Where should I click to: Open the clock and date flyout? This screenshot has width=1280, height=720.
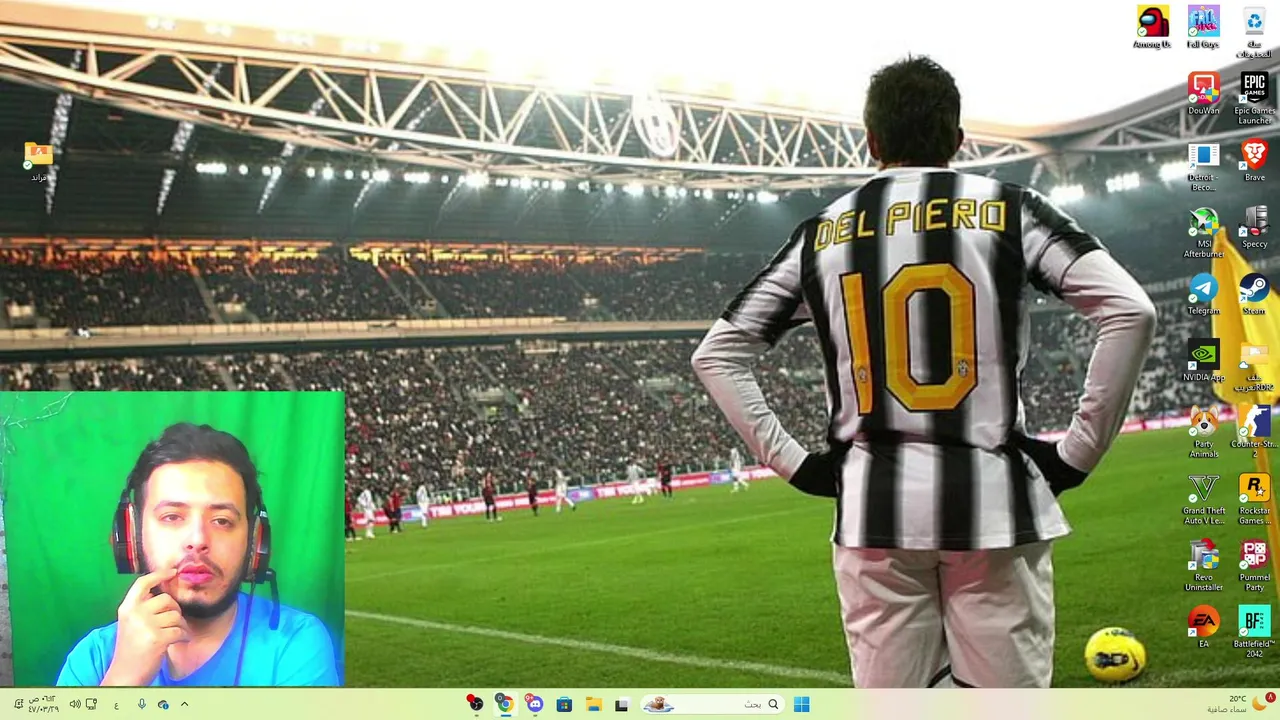[x=43, y=704]
